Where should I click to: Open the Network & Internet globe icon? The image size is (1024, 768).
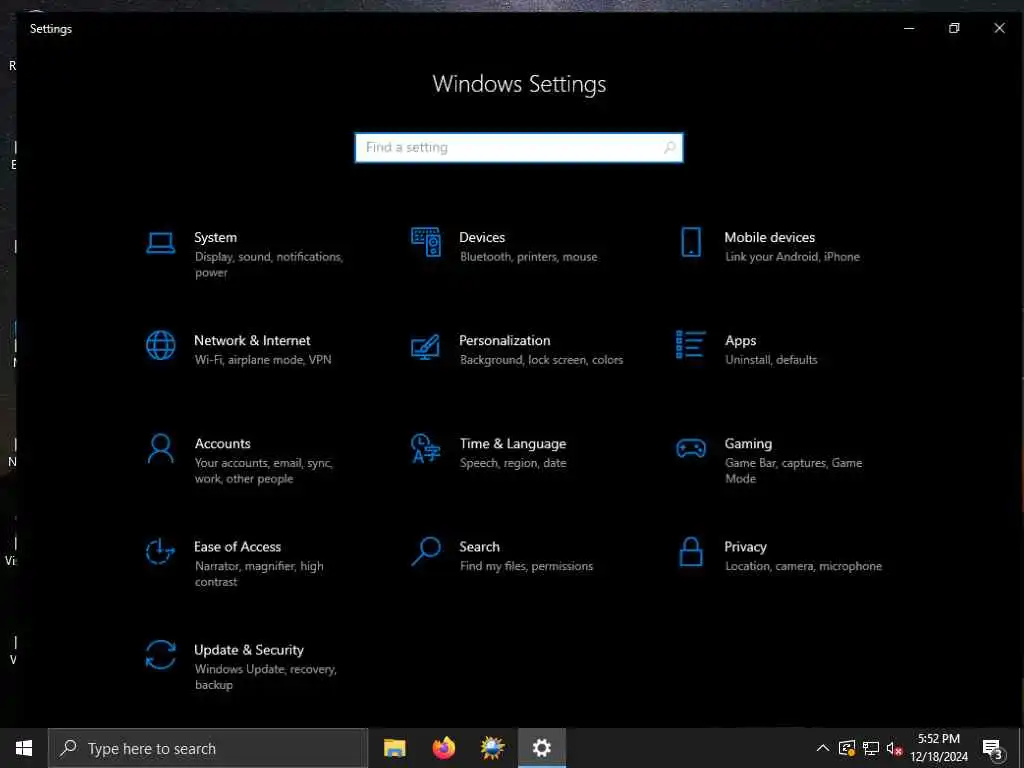160,345
